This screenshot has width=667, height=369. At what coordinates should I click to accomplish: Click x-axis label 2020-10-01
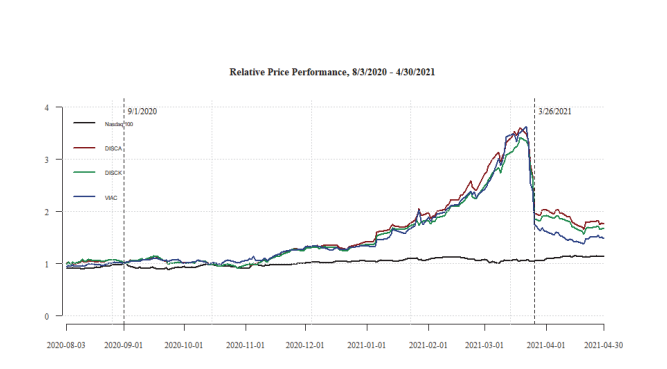(x=184, y=345)
